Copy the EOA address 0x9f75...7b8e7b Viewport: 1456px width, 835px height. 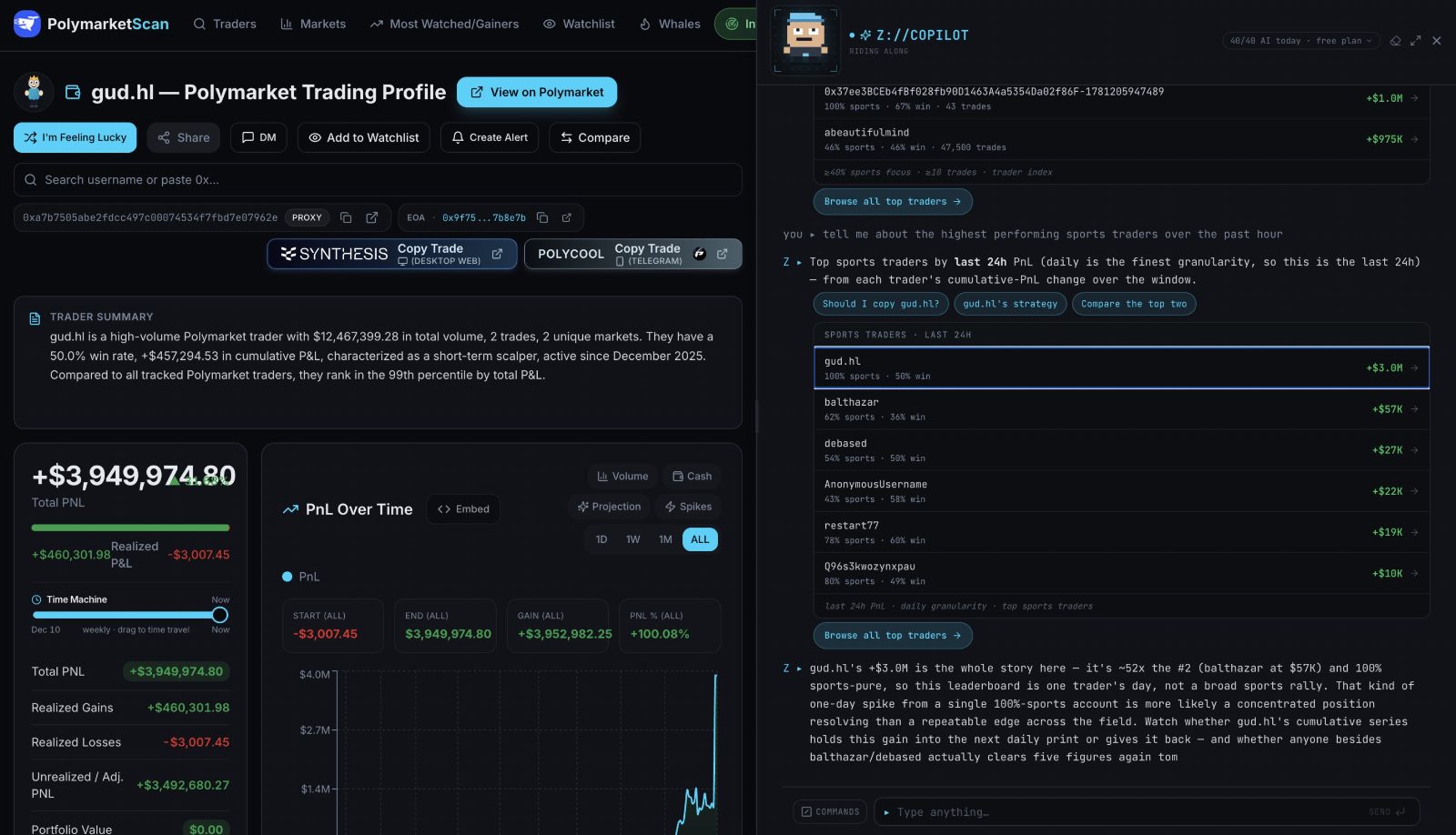(x=542, y=217)
